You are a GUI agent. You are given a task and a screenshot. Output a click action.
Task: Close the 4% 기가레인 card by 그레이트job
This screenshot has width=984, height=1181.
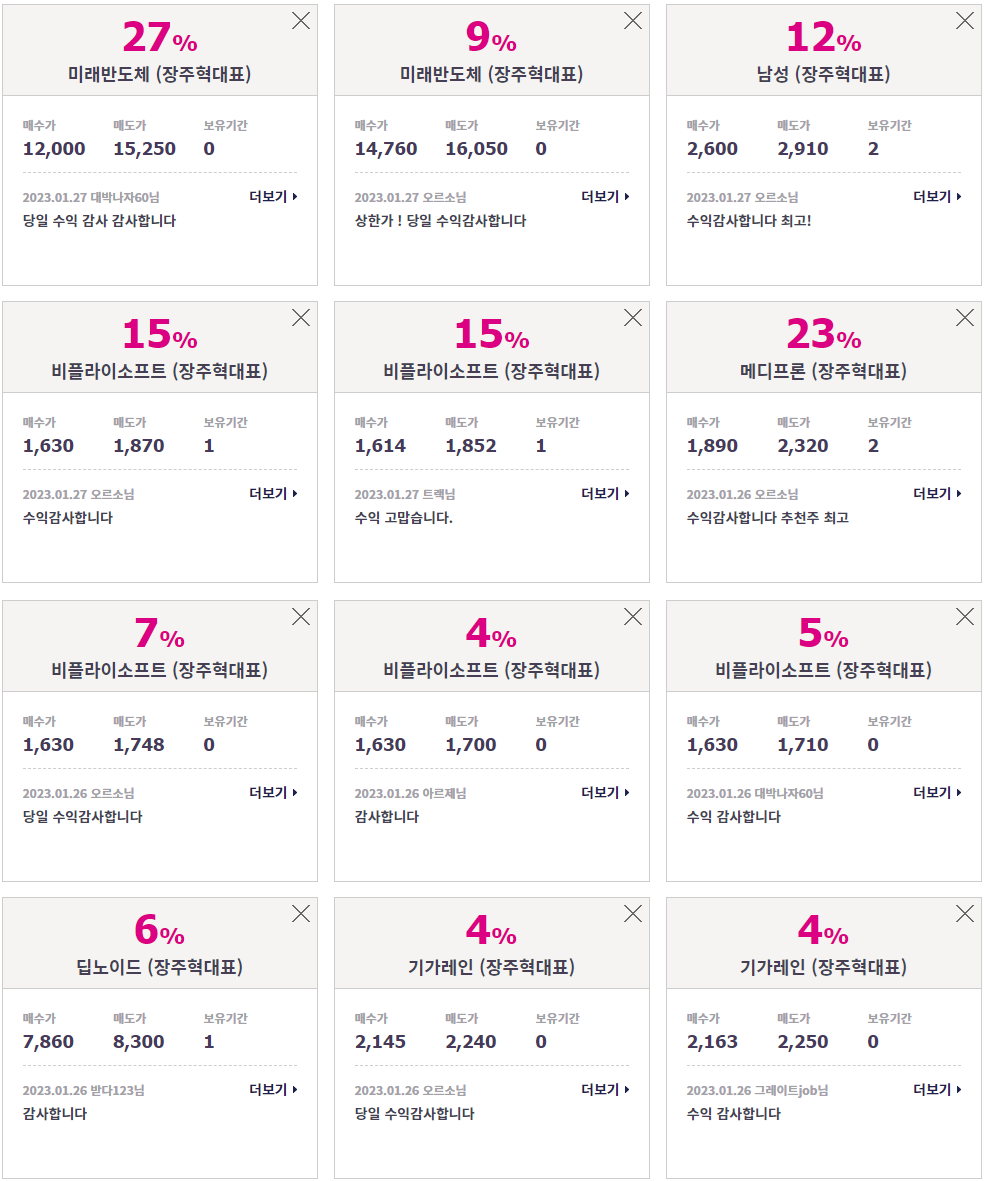point(964,913)
